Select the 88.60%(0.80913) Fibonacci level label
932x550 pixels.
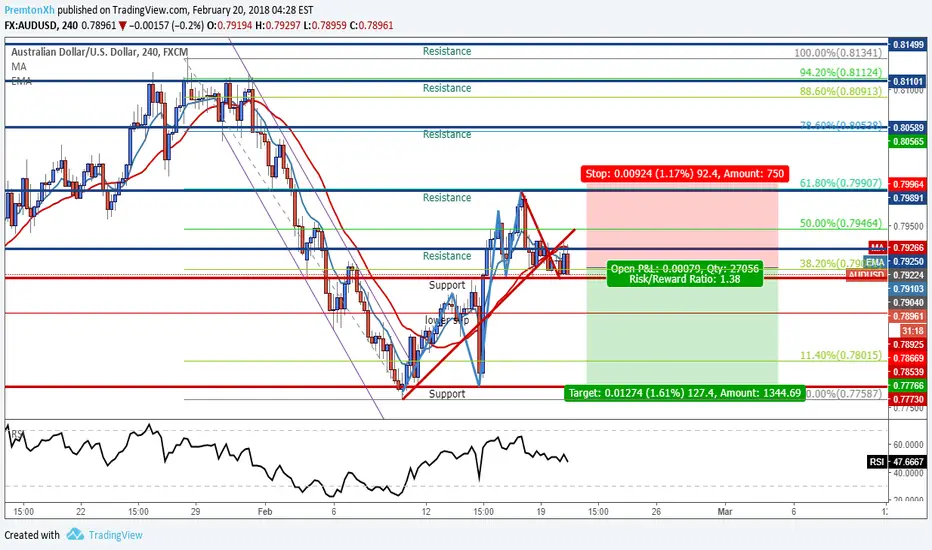[x=840, y=92]
